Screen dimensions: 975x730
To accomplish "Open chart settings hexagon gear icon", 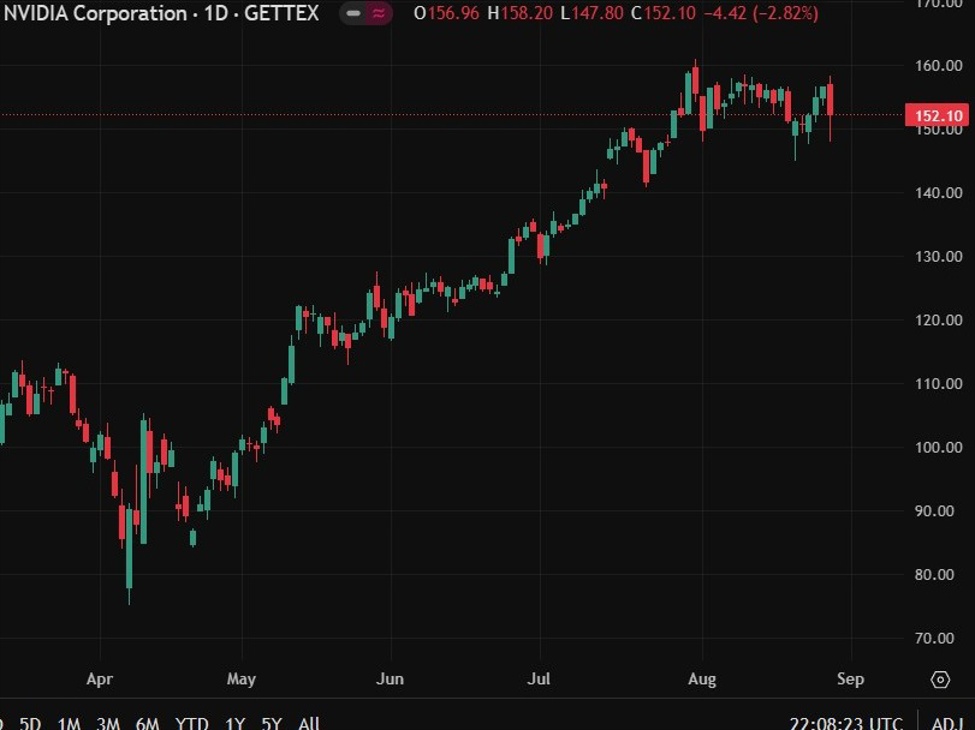I will 940,680.
